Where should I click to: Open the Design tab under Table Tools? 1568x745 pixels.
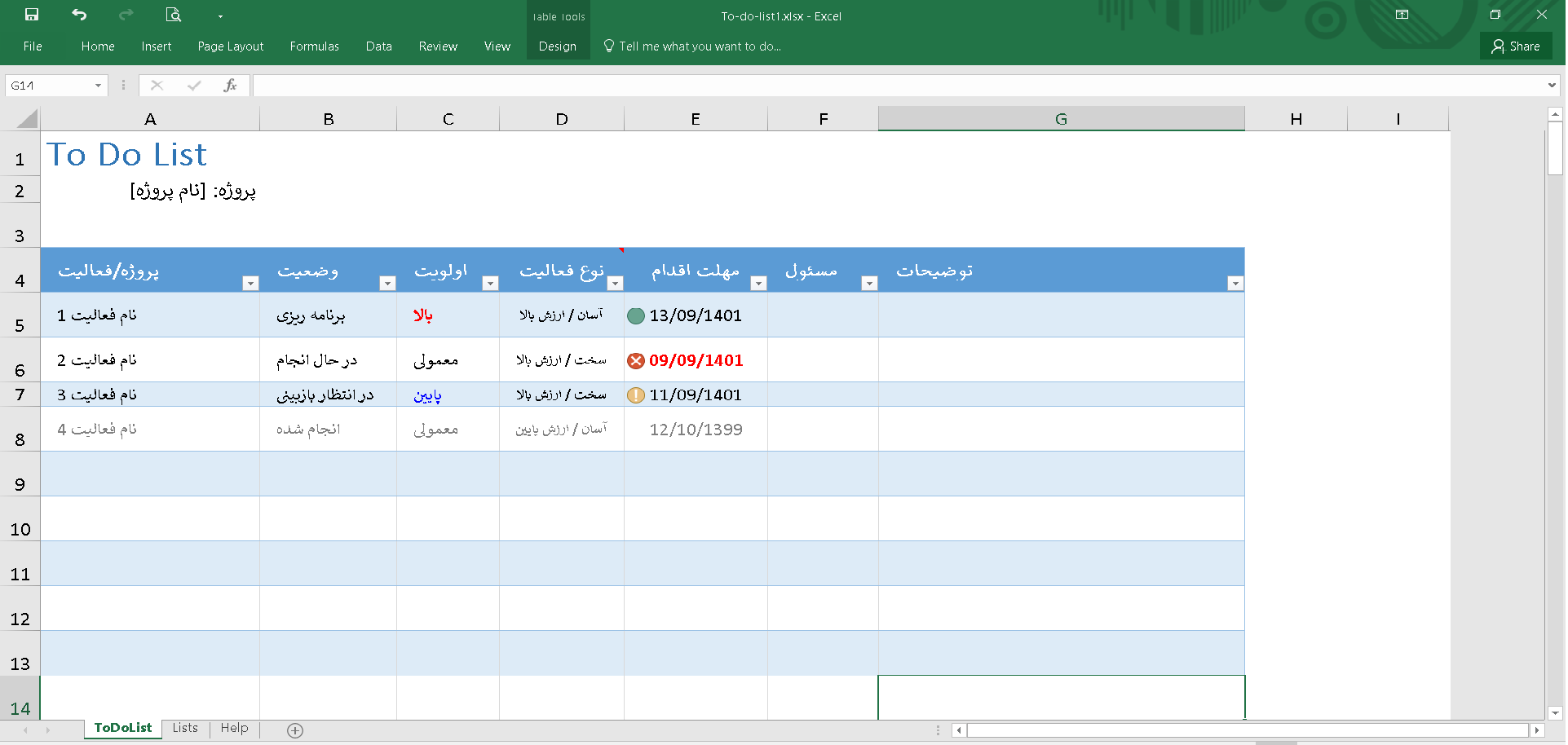coord(558,46)
